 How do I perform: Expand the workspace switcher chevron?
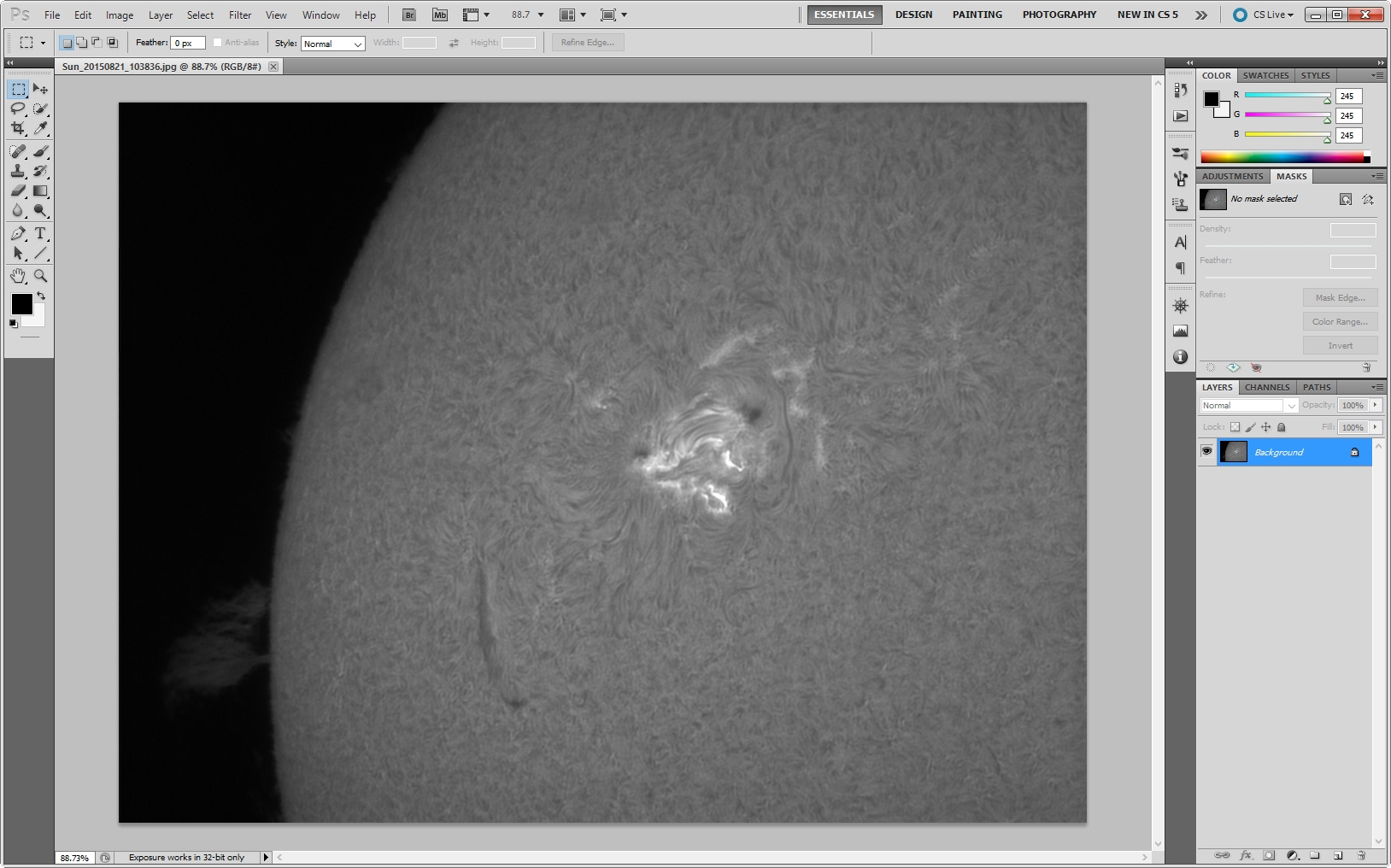click(x=1201, y=15)
